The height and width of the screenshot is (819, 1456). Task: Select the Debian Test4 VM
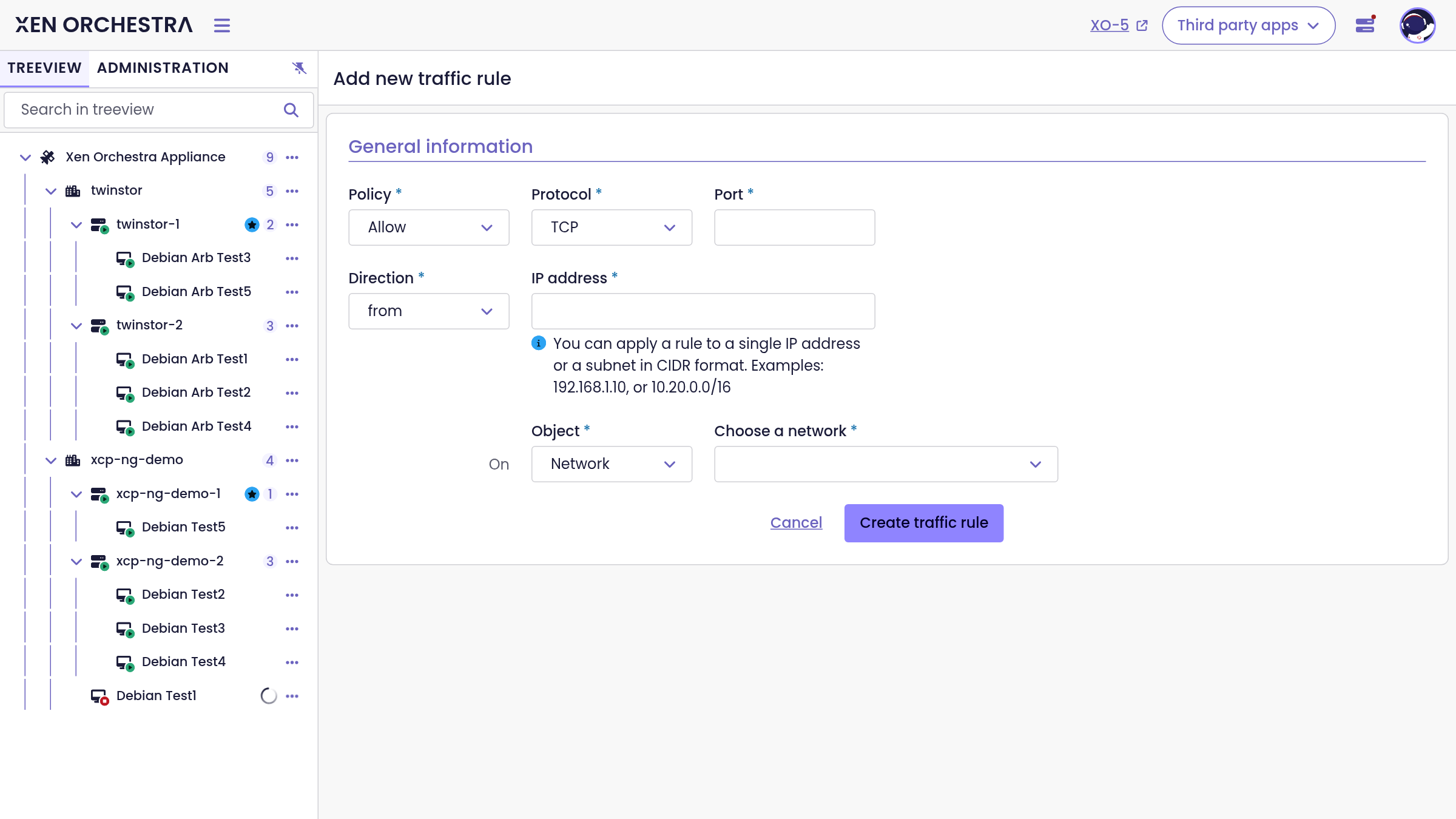pyautogui.click(x=184, y=662)
